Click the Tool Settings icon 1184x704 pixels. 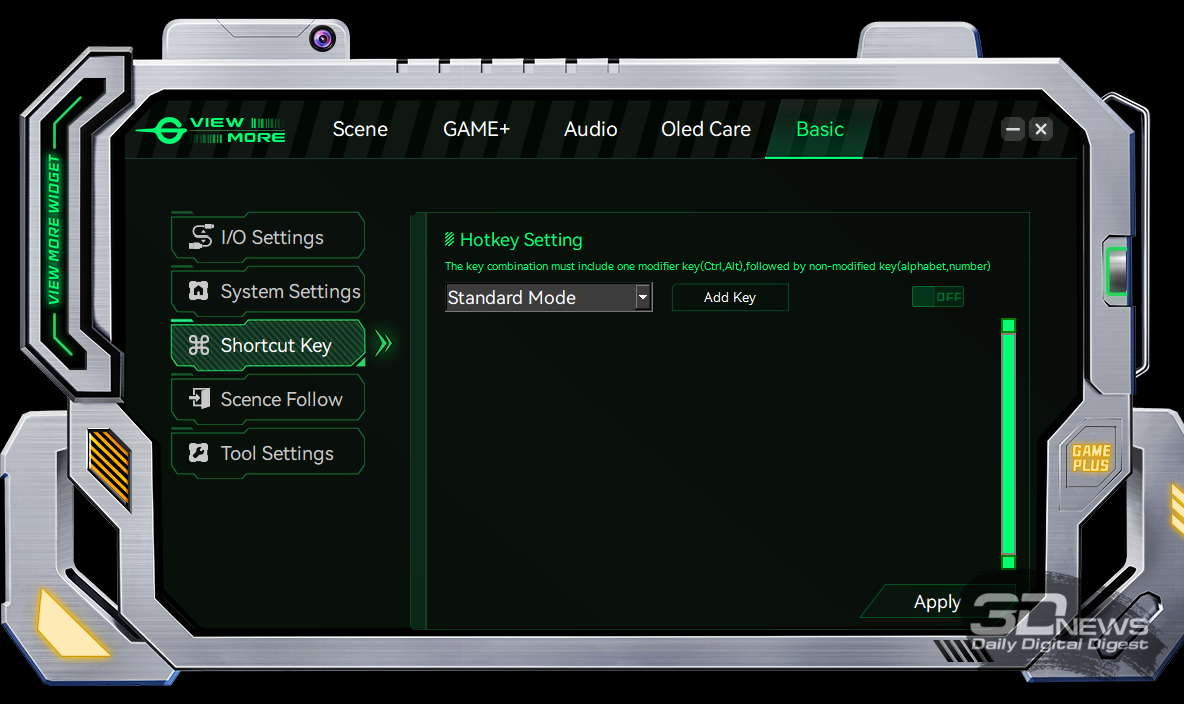(x=199, y=453)
